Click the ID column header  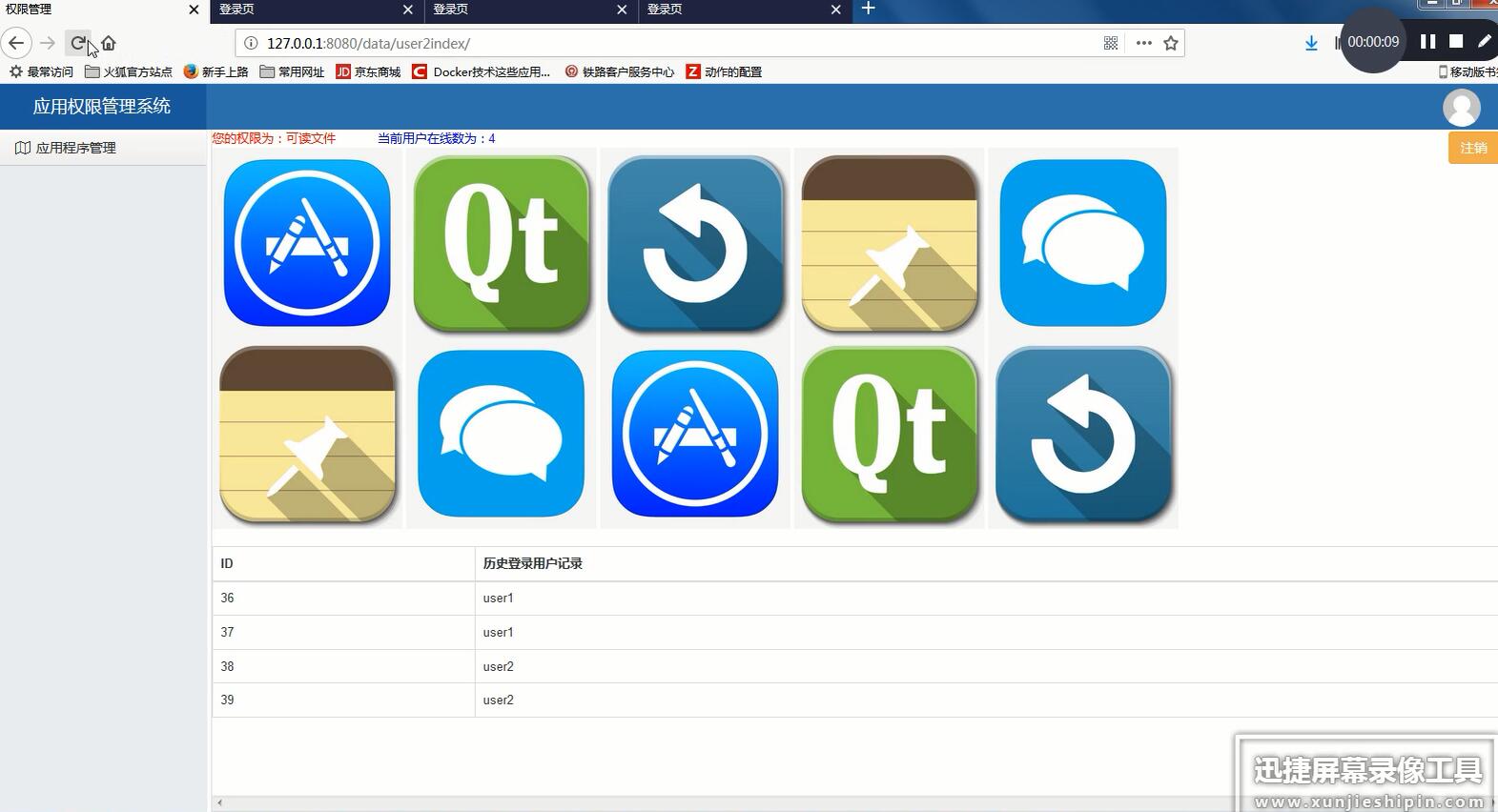coord(343,563)
